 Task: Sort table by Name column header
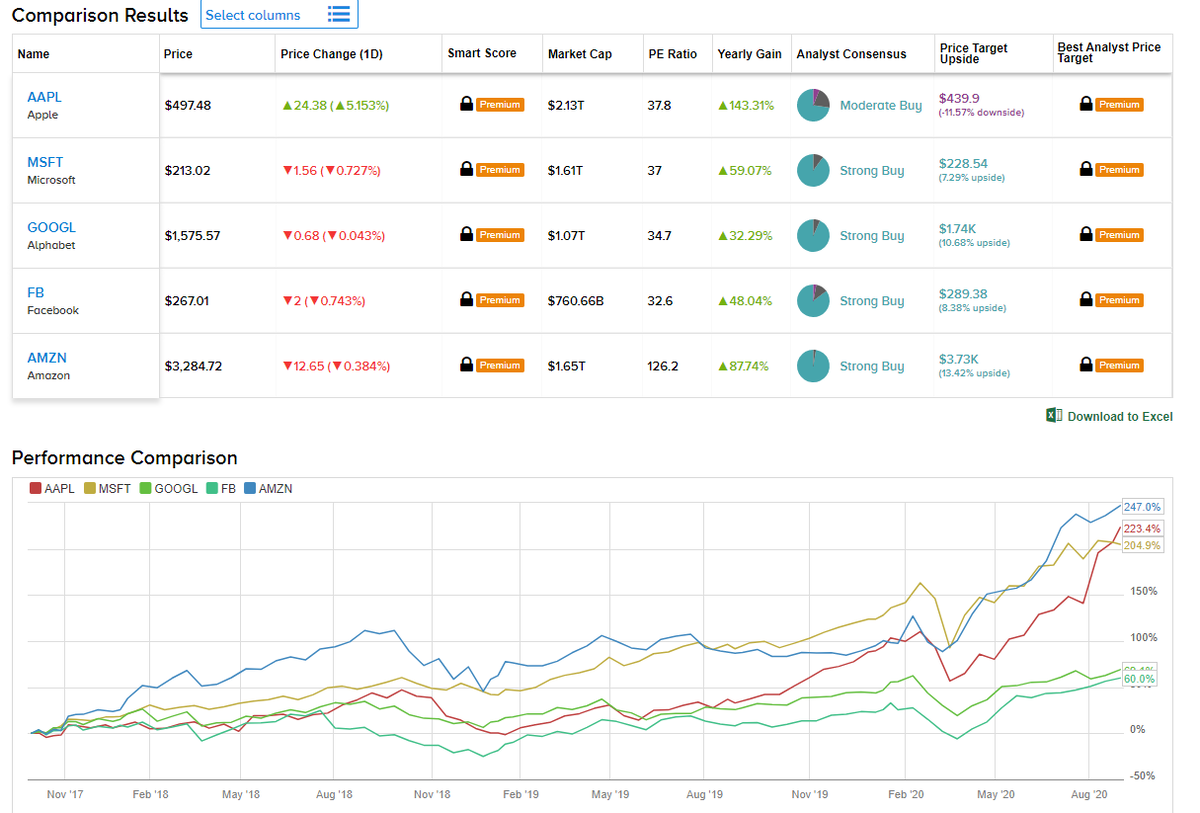click(x=33, y=54)
